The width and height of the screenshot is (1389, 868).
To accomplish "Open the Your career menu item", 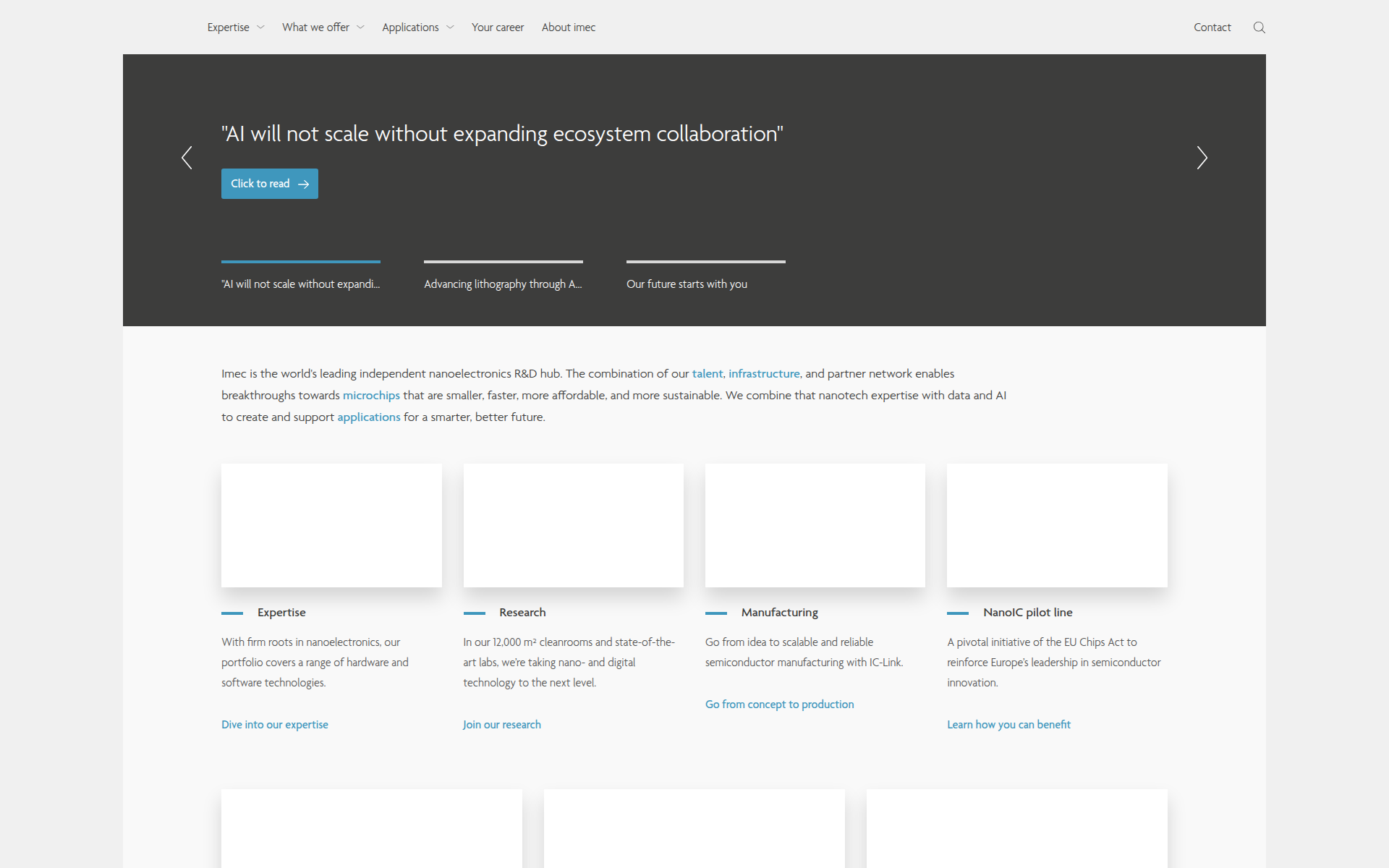I will coord(498,27).
